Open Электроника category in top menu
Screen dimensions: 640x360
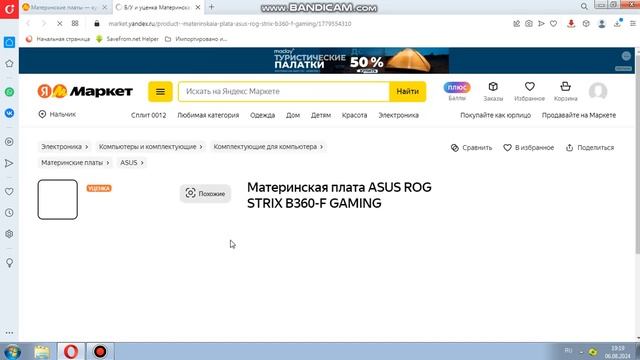click(x=398, y=115)
